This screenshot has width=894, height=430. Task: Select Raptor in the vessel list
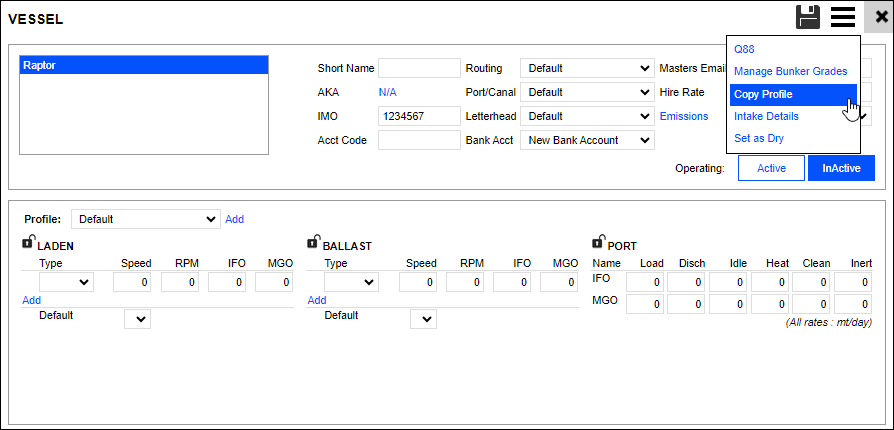(144, 65)
